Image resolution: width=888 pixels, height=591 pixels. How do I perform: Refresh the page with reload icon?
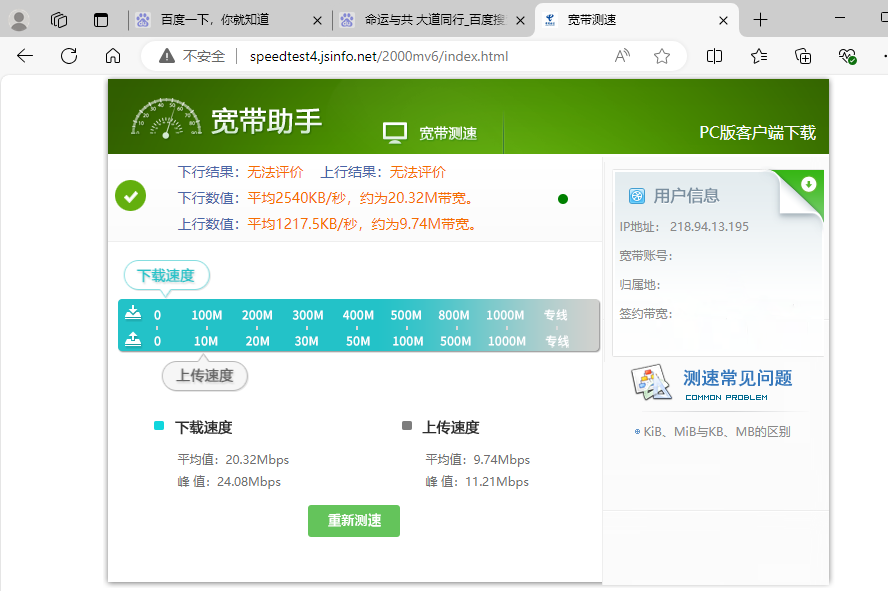(69, 56)
